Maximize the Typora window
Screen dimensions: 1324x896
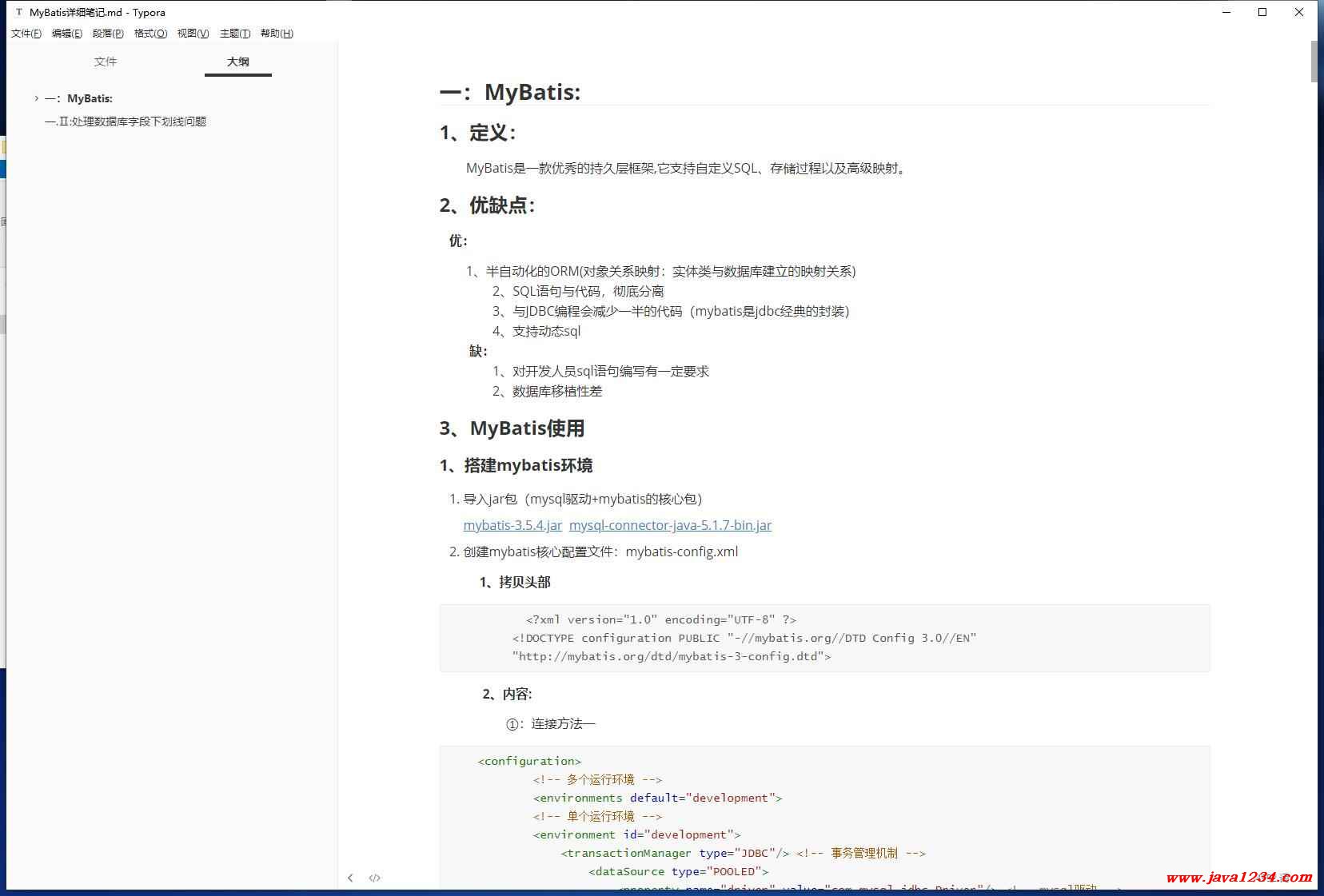(1262, 12)
